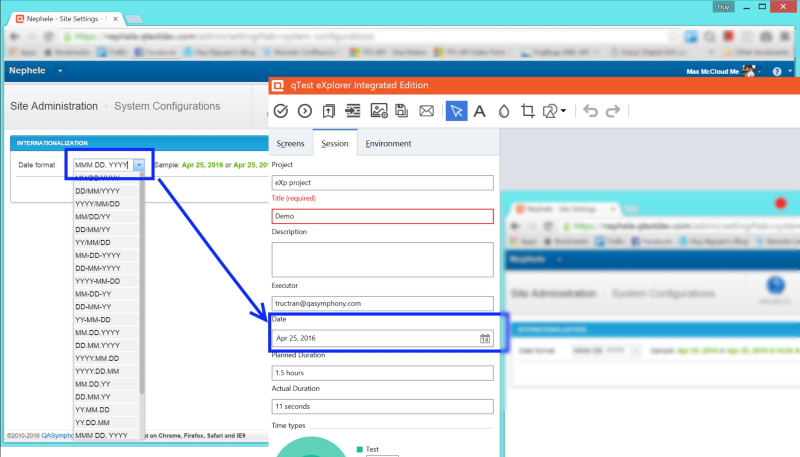Screen dimensions: 800x457
Task: Click the Max McCloud avatar picture
Action: point(748,71)
